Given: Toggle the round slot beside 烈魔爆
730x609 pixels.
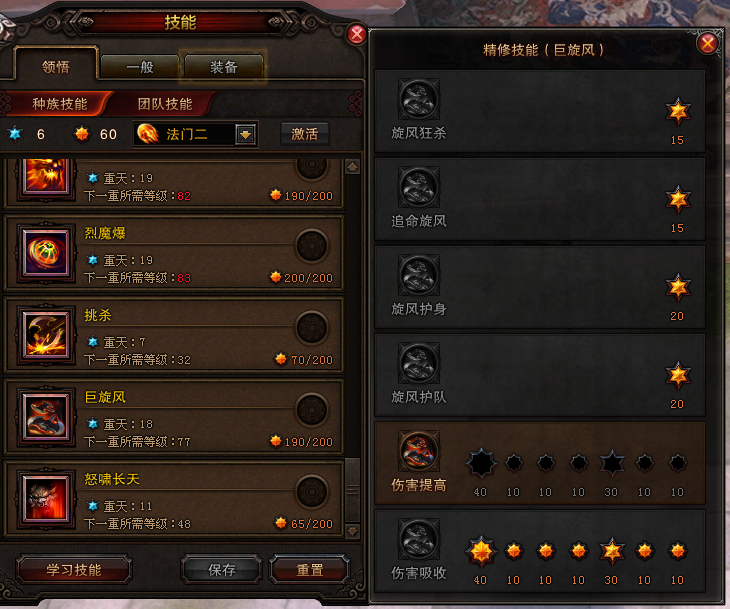Looking at the screenshot, I should click(x=311, y=245).
